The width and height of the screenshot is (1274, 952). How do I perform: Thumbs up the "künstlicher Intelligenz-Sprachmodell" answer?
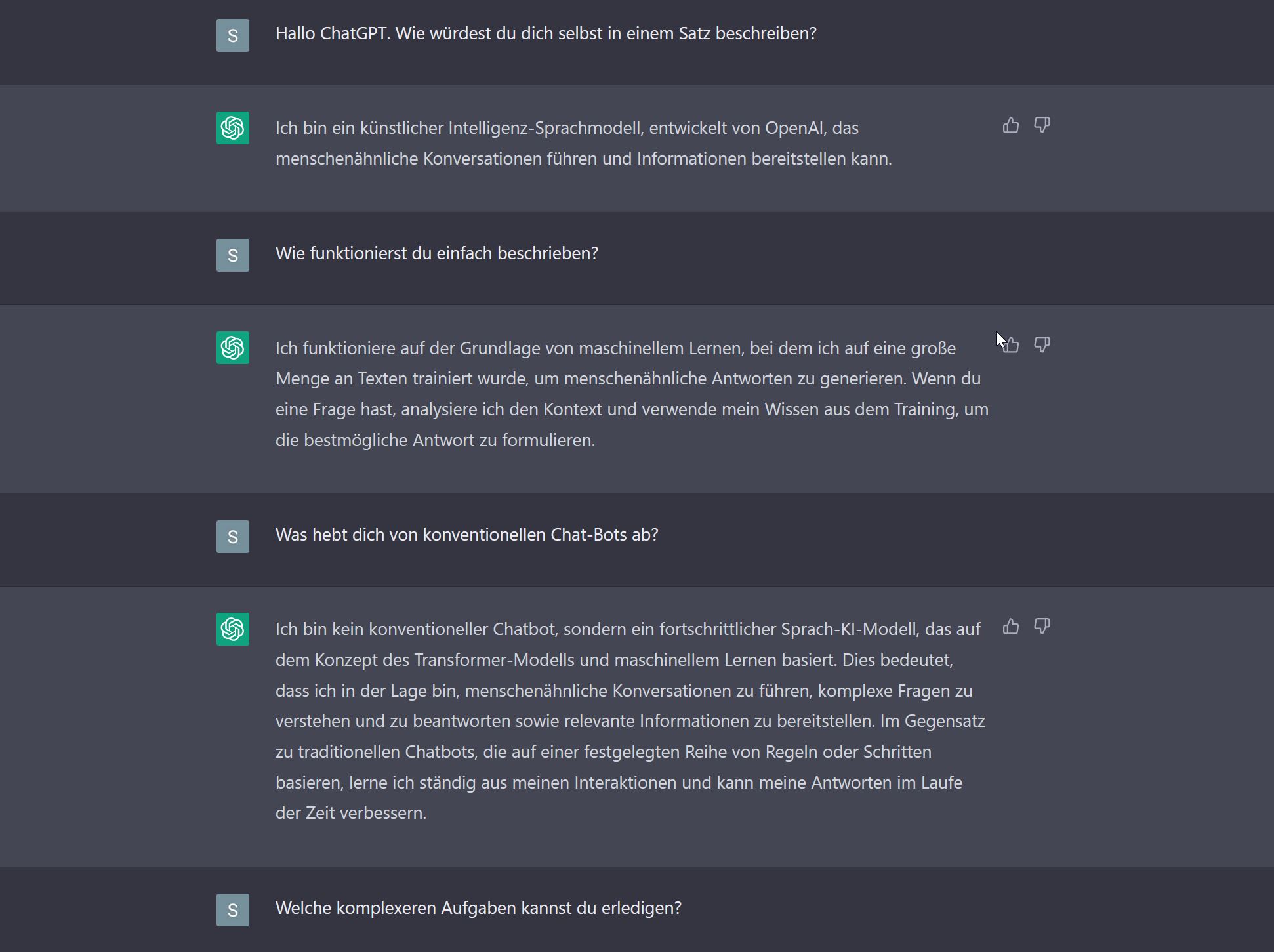pyautogui.click(x=1011, y=125)
